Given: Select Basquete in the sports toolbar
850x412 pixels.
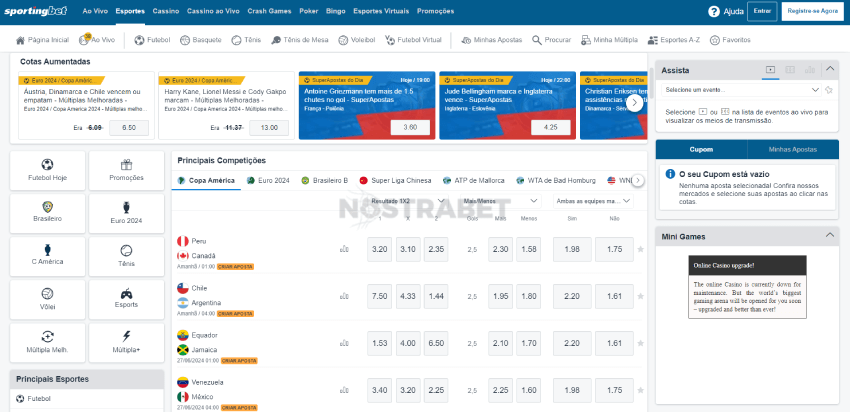Looking at the screenshot, I should 200,40.
